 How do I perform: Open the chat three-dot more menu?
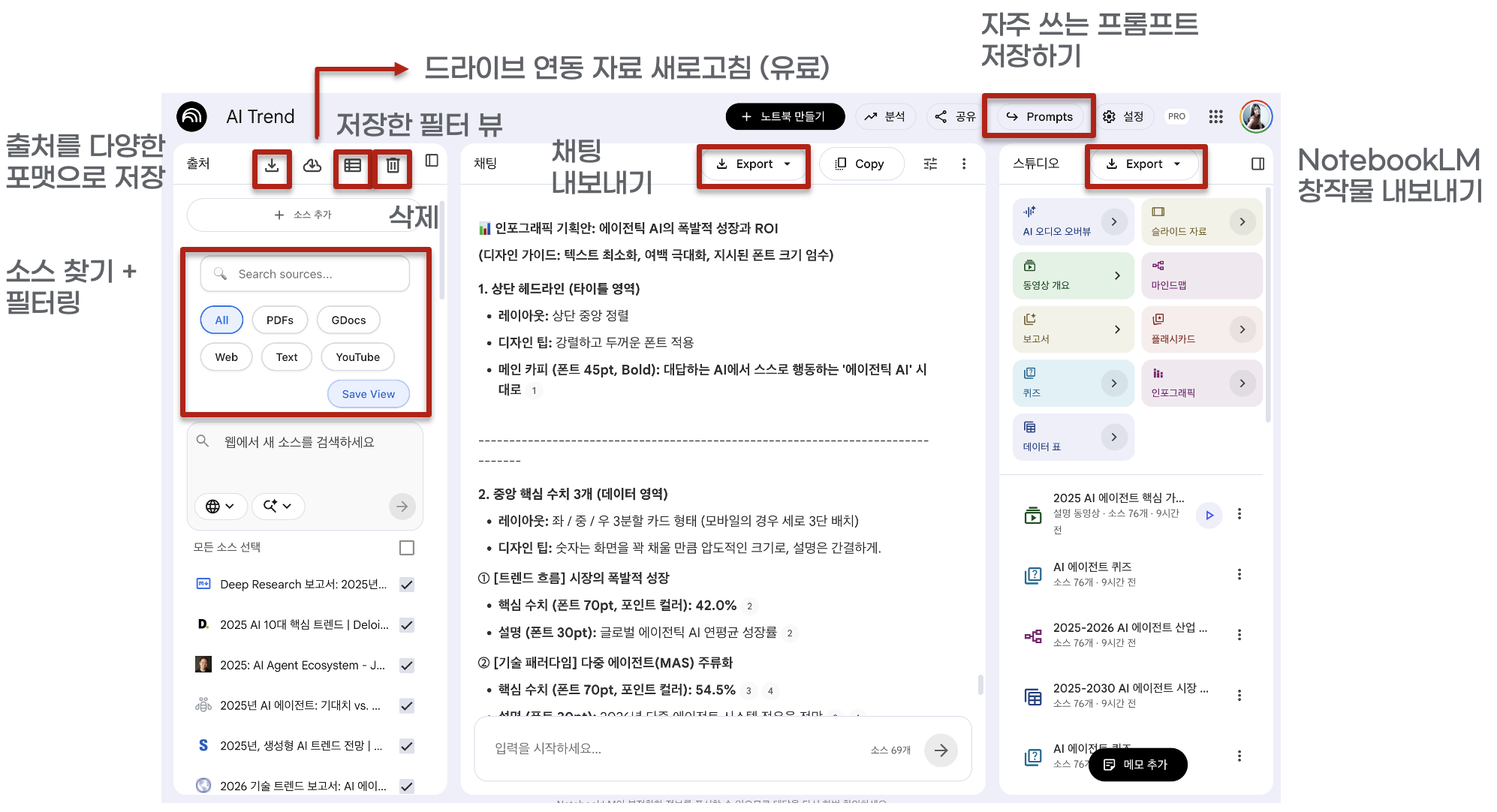(964, 164)
